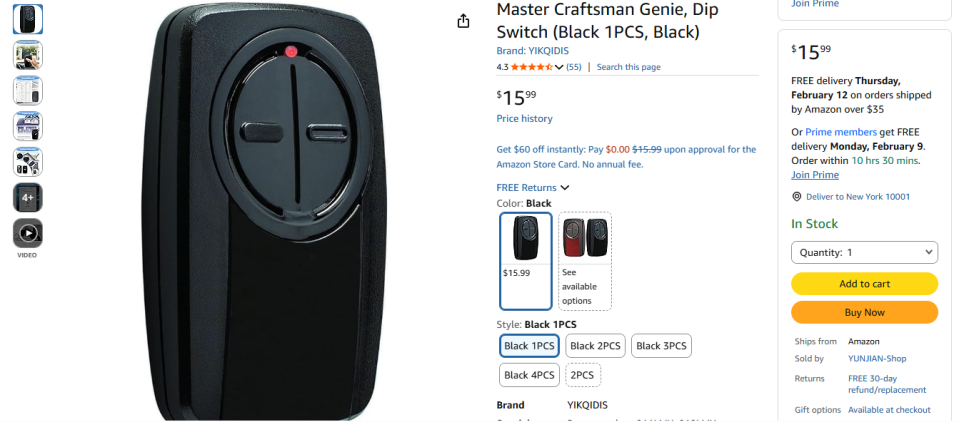Screen dimensions: 964x422
Task: Open the Price history link
Action: point(524,119)
